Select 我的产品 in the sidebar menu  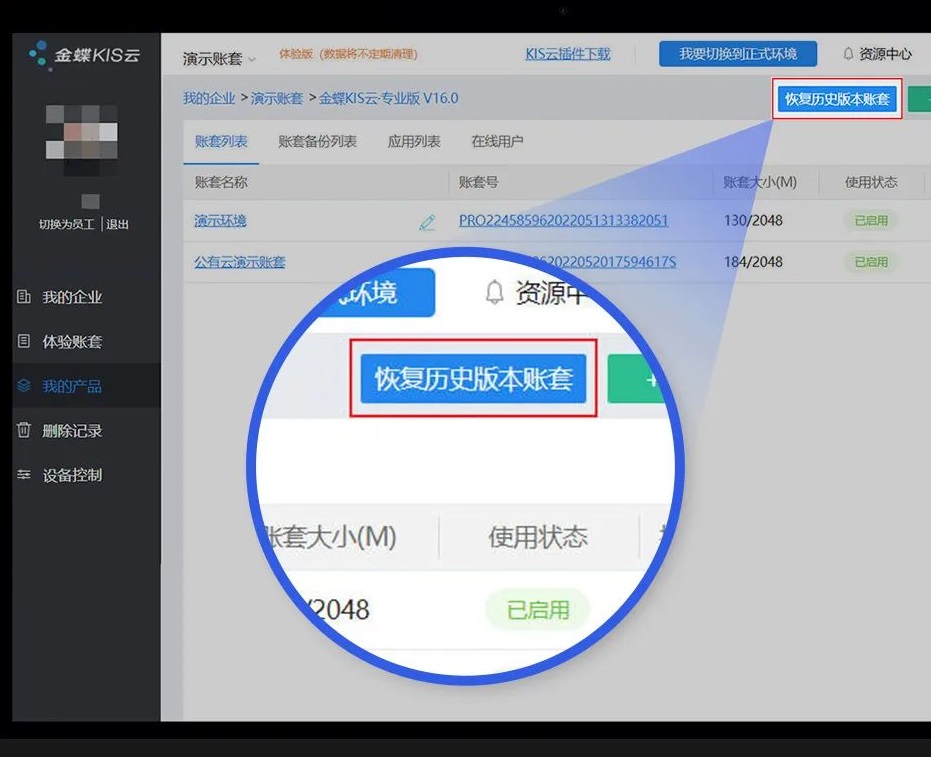pyautogui.click(x=72, y=387)
